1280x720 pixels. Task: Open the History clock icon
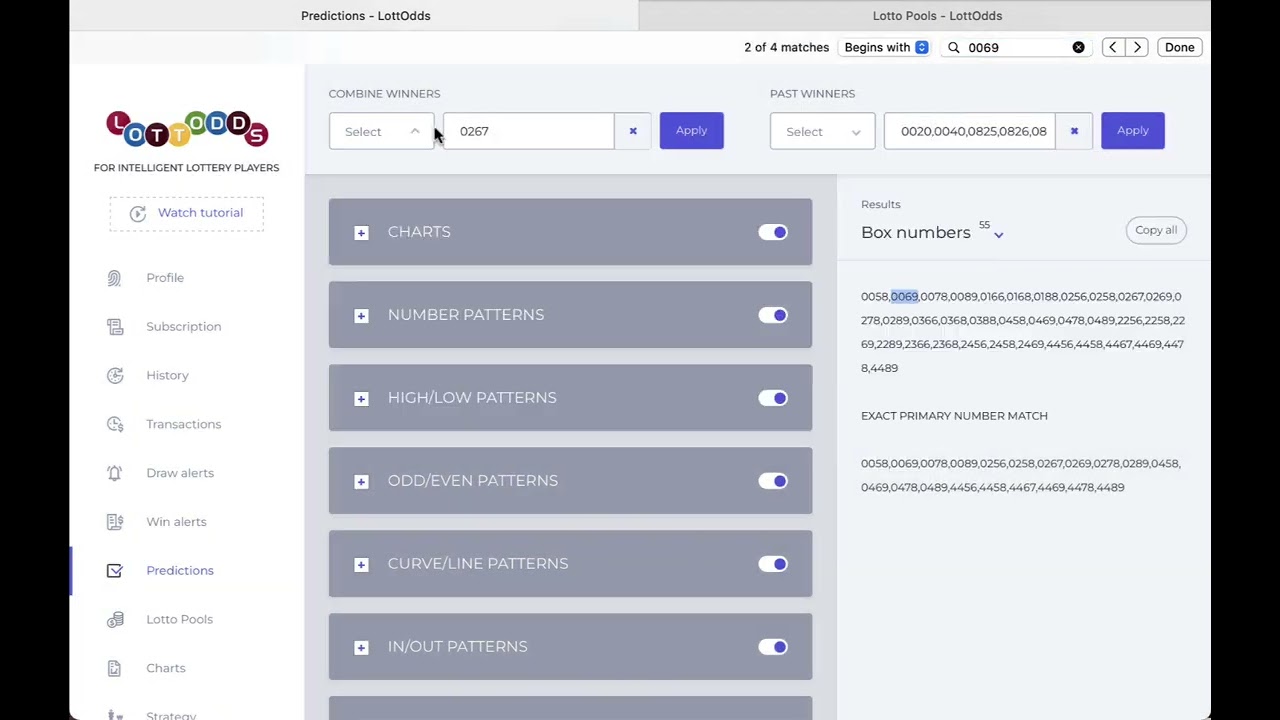click(114, 376)
